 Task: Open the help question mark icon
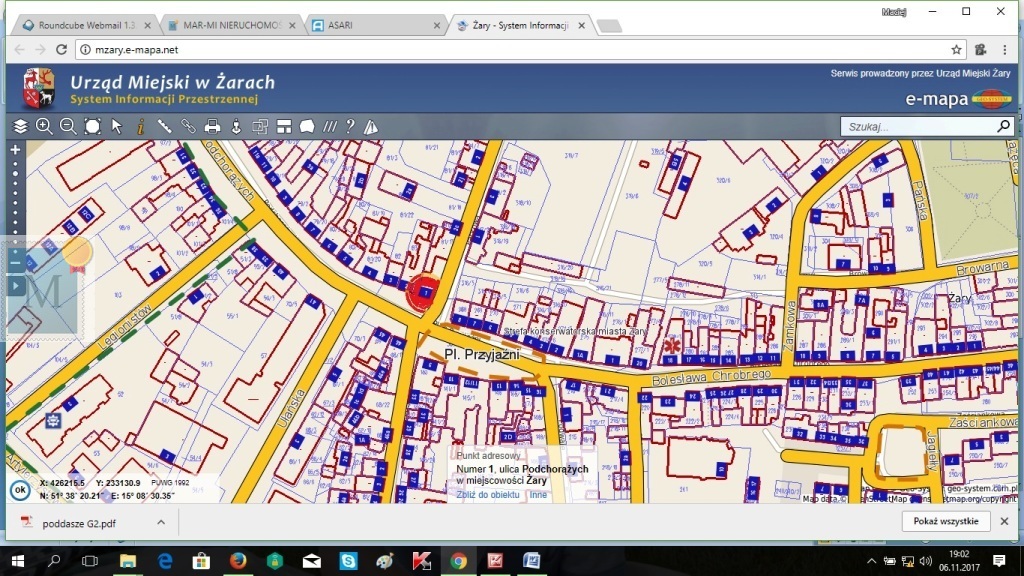coord(350,127)
